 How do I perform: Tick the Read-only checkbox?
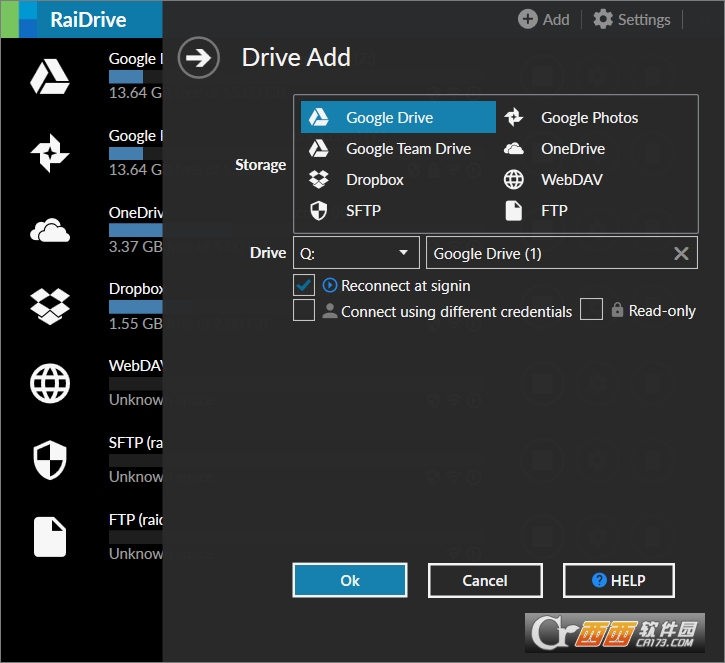point(591,309)
